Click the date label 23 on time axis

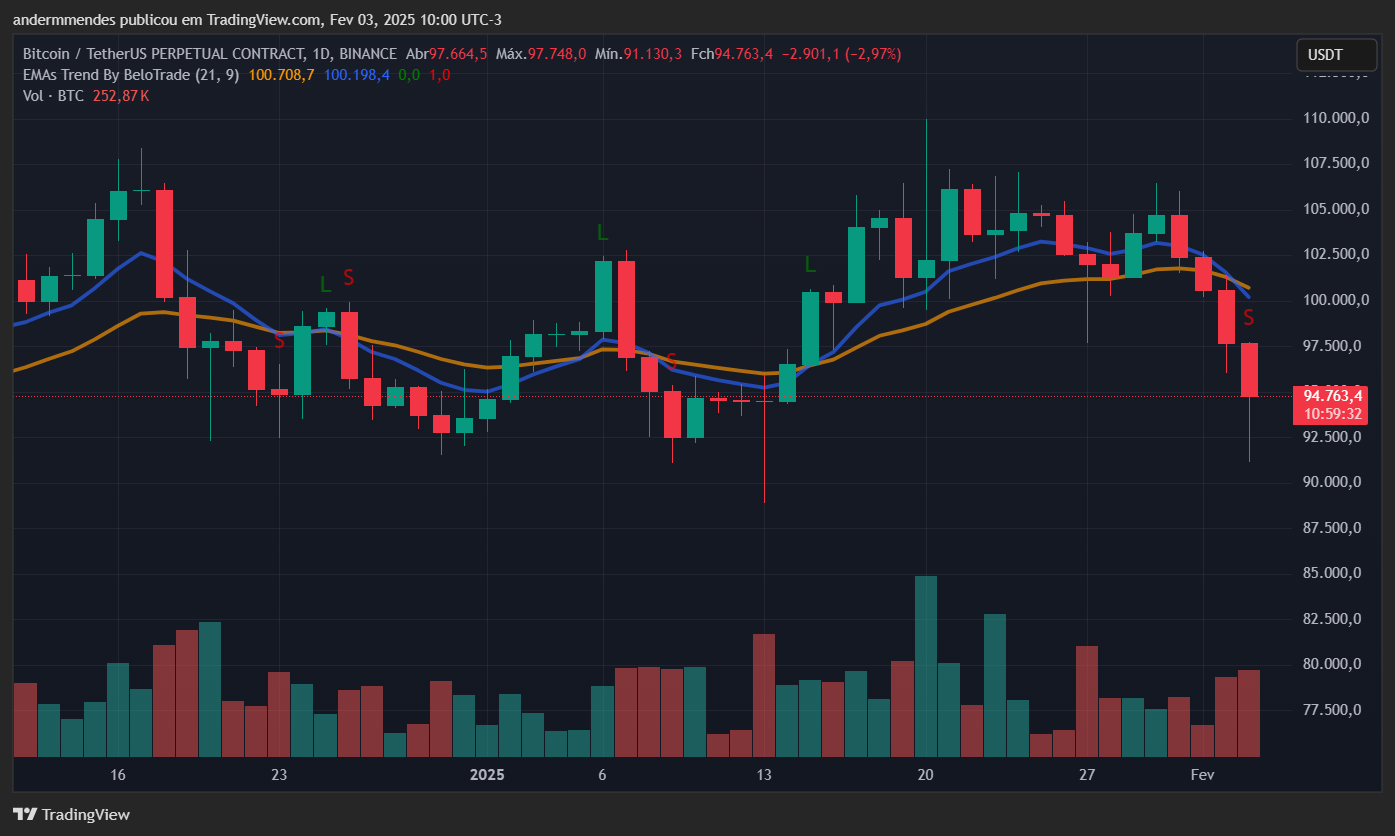coord(279,775)
